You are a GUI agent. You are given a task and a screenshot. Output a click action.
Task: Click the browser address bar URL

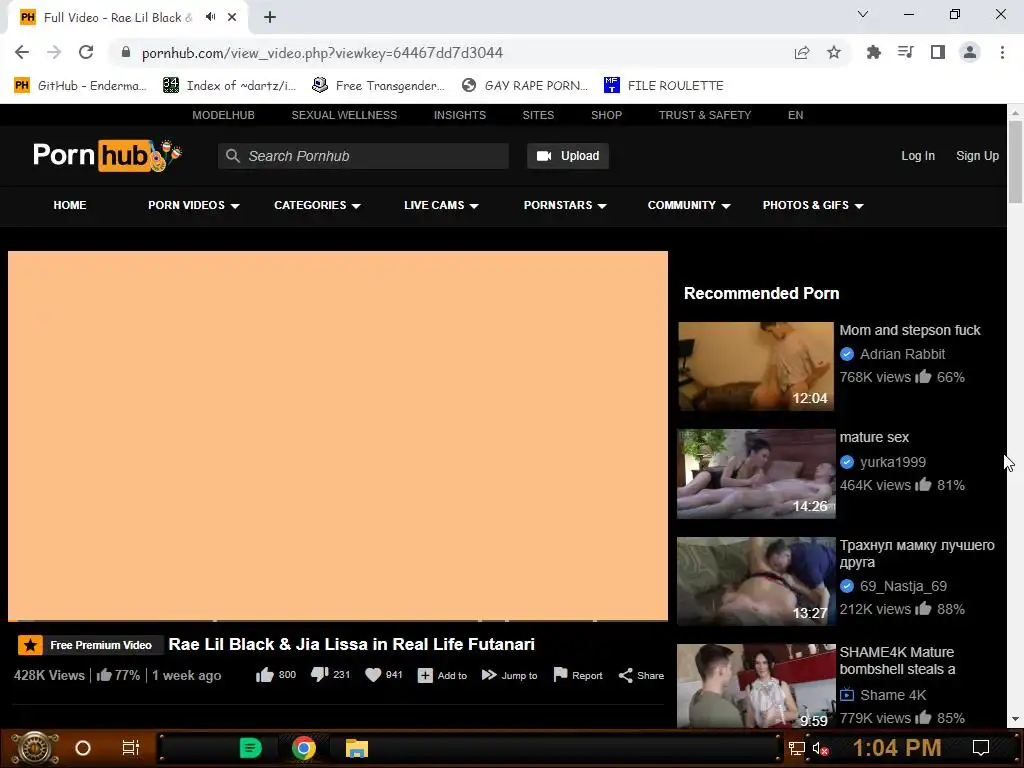[x=322, y=53]
